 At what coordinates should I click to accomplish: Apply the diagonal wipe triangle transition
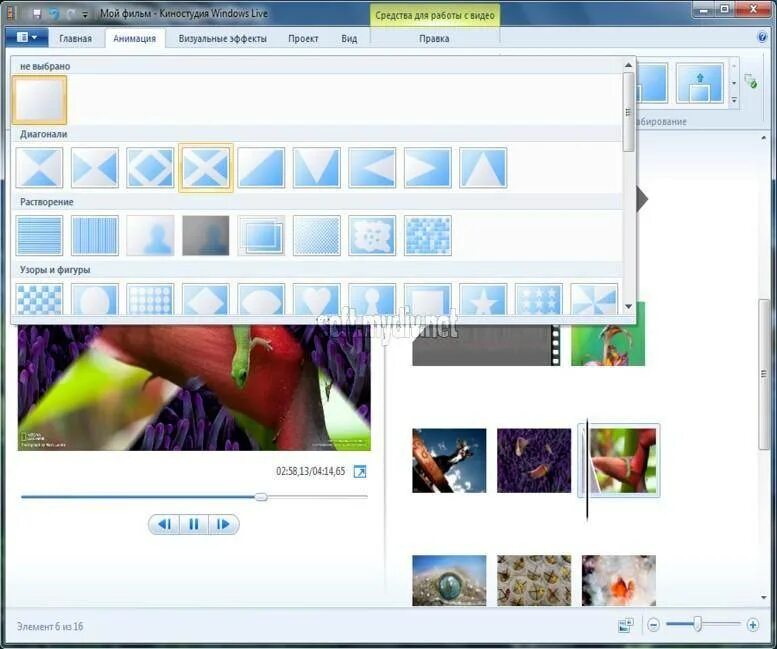coord(261,168)
